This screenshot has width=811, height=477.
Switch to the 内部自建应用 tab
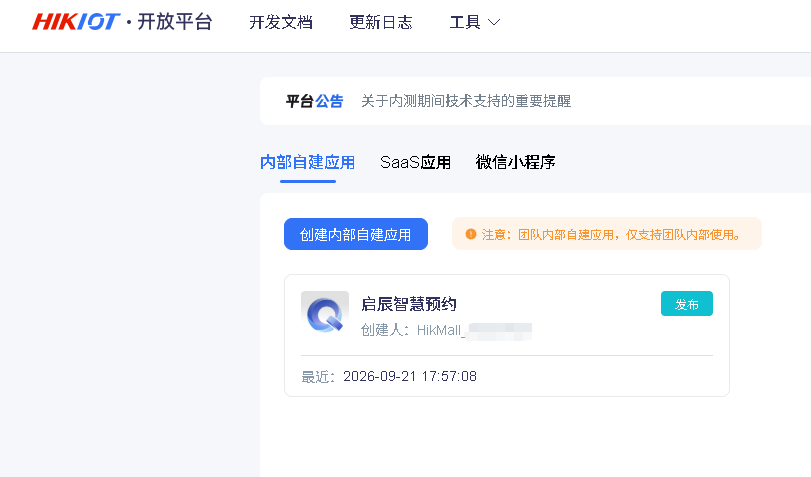[307, 162]
